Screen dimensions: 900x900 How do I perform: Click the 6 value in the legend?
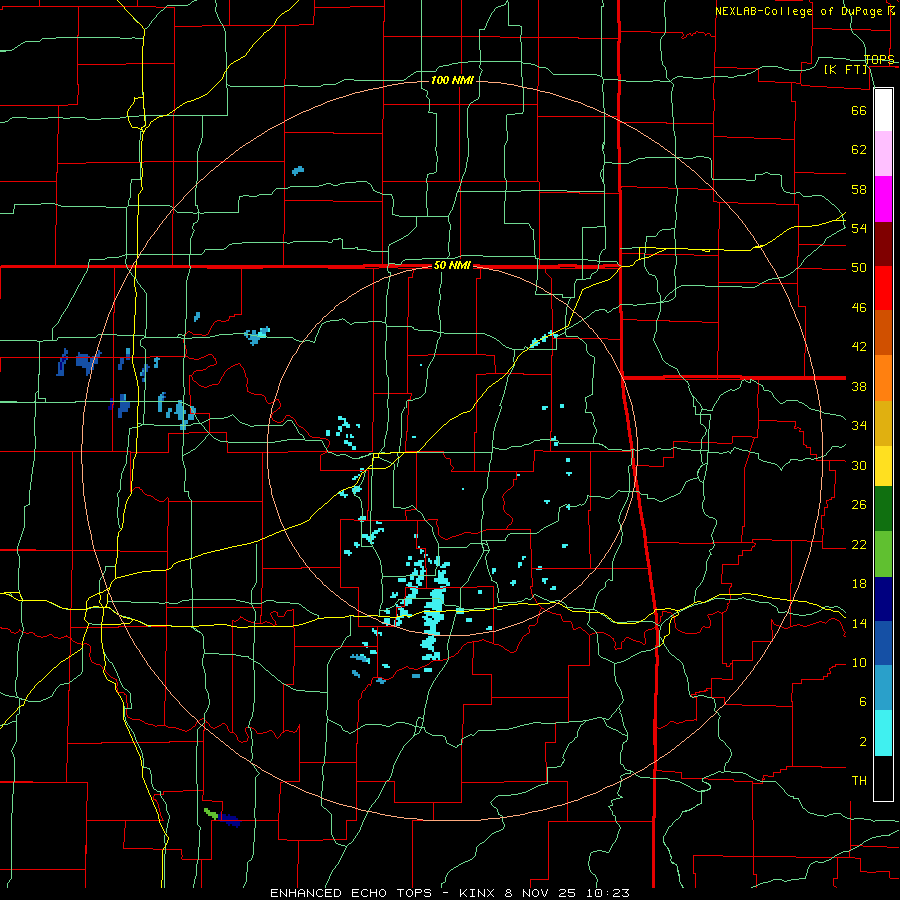(x=862, y=702)
